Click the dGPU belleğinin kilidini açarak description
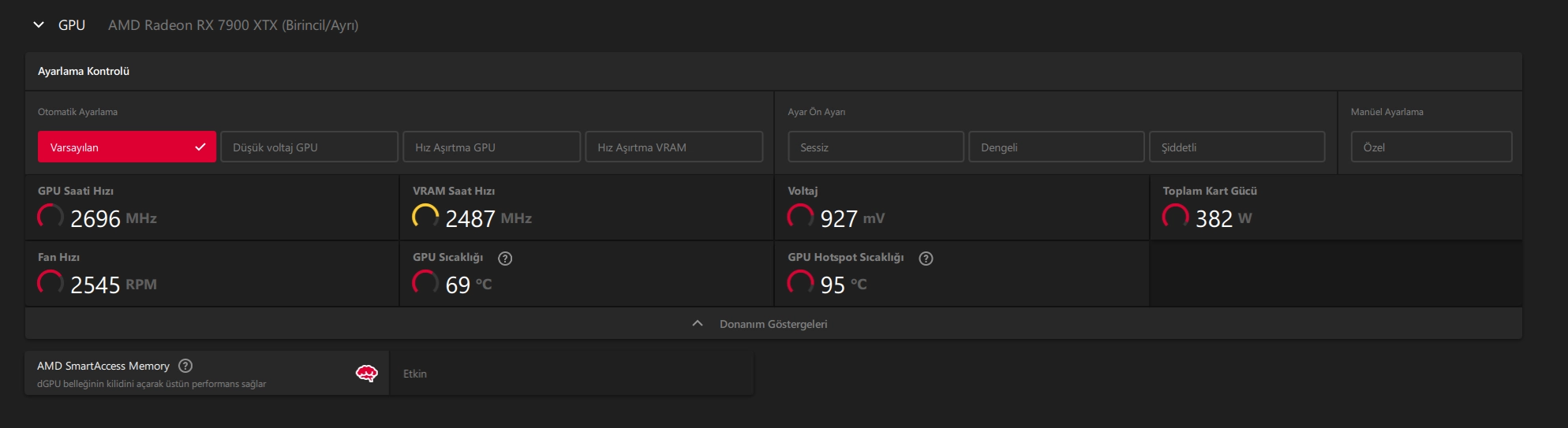 click(152, 384)
